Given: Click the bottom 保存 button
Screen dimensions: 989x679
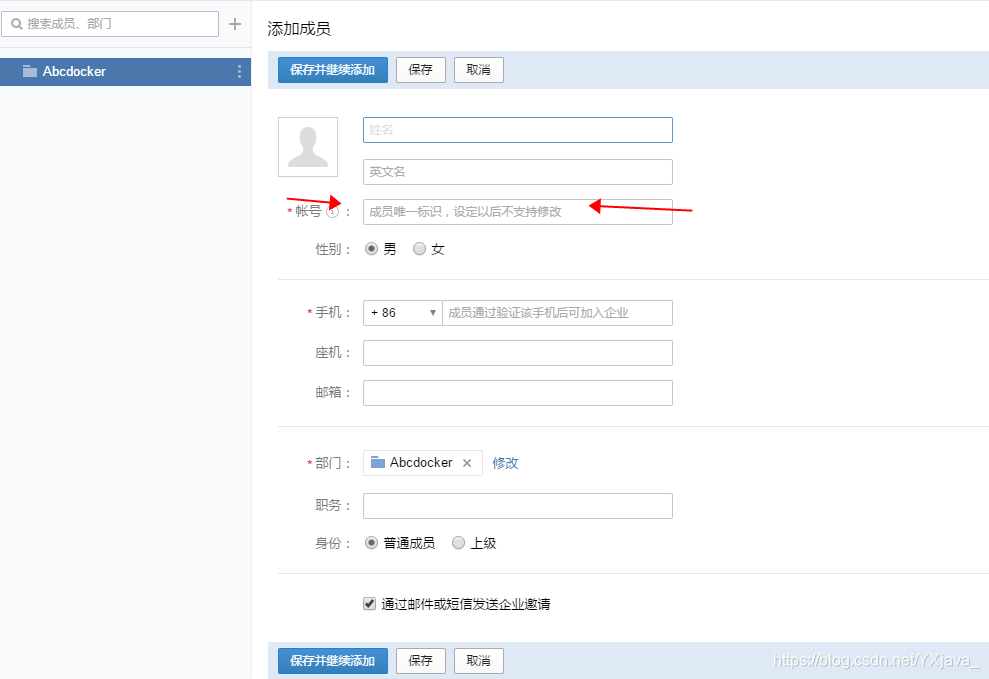Looking at the screenshot, I should tap(421, 661).
